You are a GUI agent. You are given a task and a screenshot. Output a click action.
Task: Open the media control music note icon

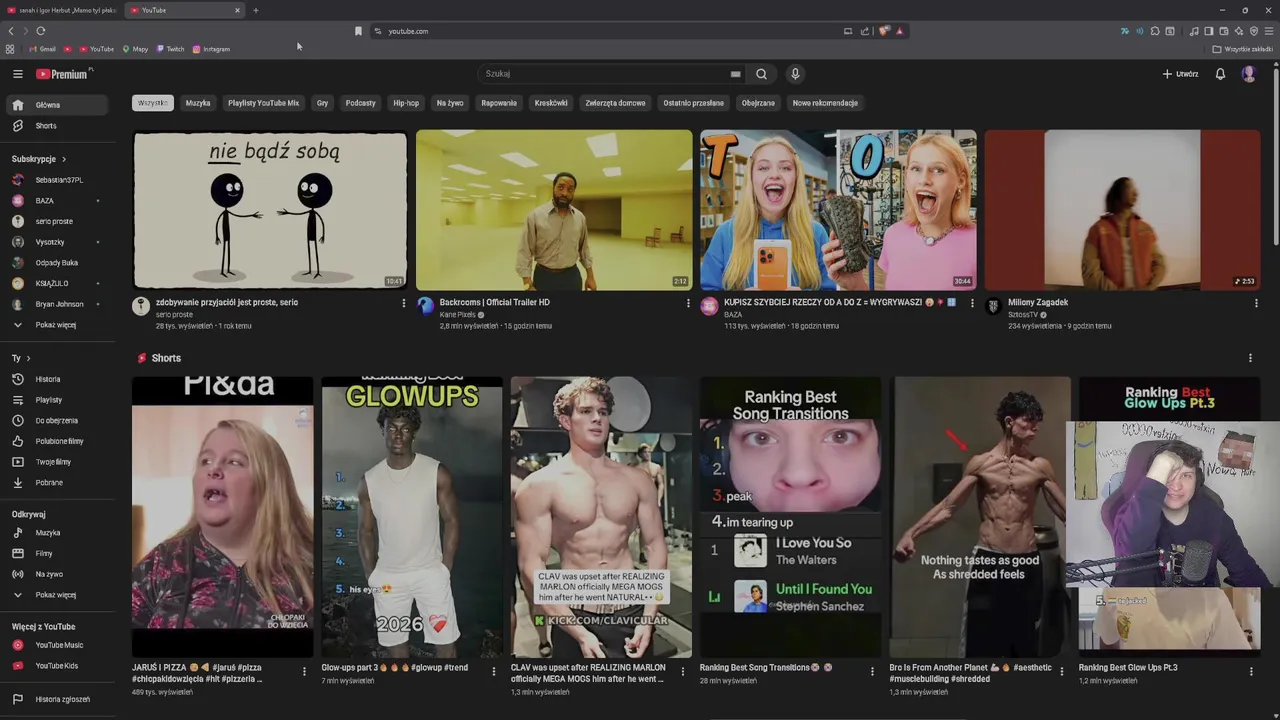pyautogui.click(x=1194, y=31)
